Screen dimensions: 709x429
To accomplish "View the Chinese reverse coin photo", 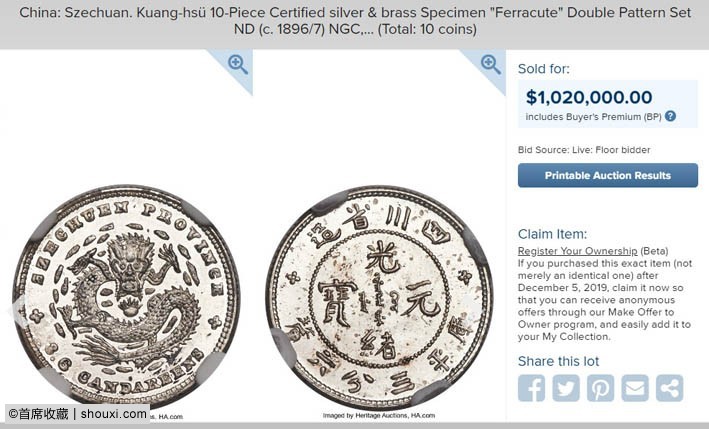I will point(379,297).
